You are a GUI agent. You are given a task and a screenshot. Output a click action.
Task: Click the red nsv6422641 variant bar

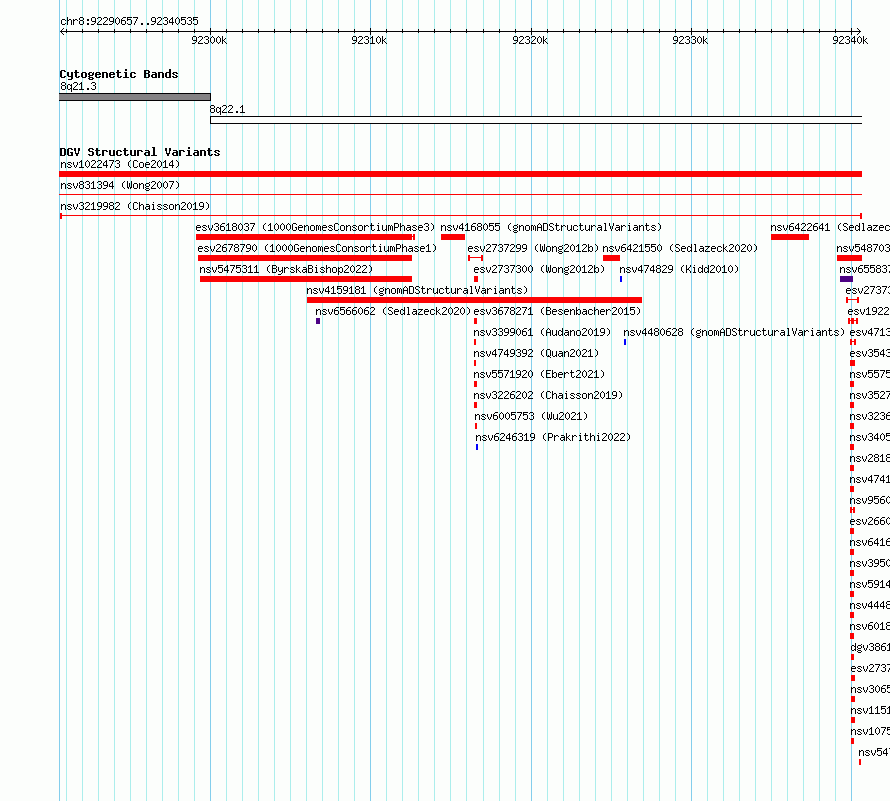[790, 237]
